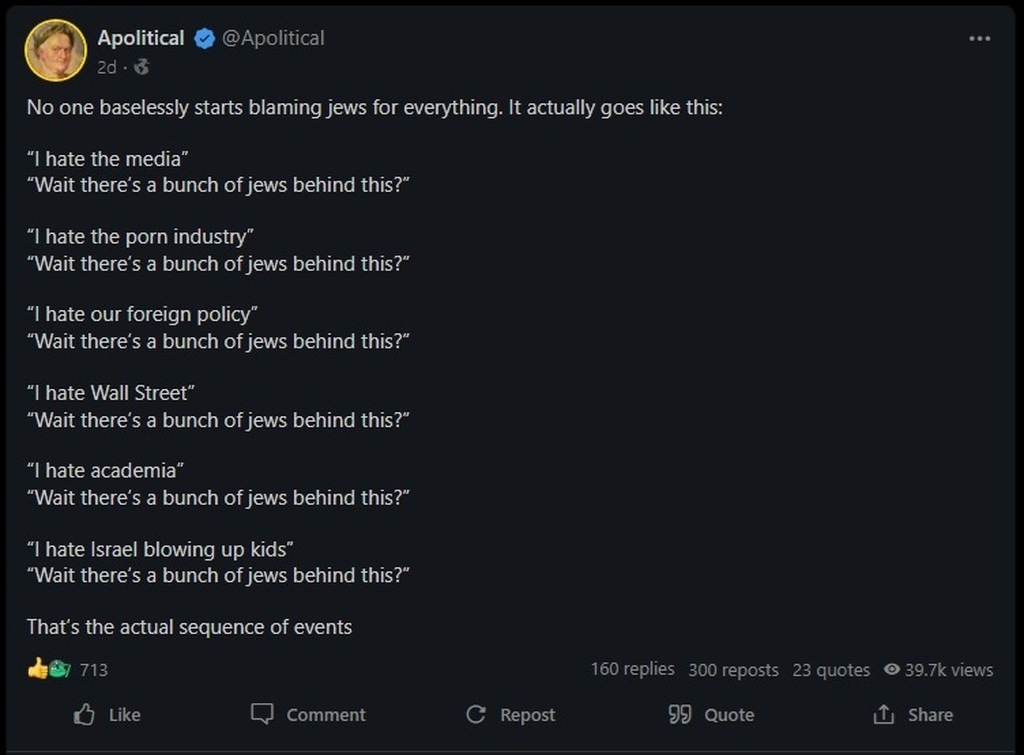Click the thumbs-up reaction emoji
1024x755 pixels.
[37, 668]
